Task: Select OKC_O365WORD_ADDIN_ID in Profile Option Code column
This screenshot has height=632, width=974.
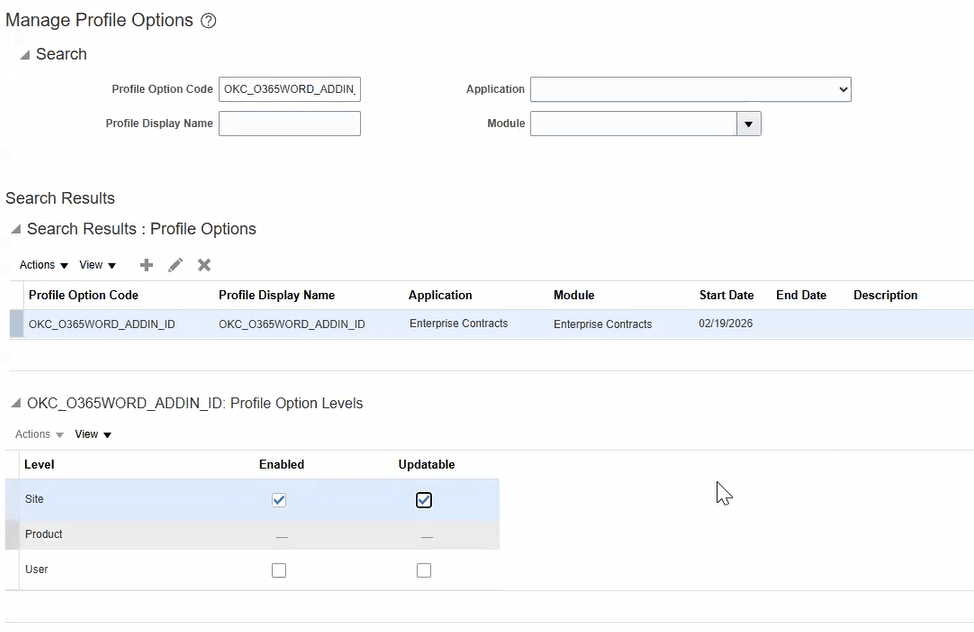Action: (x=102, y=324)
